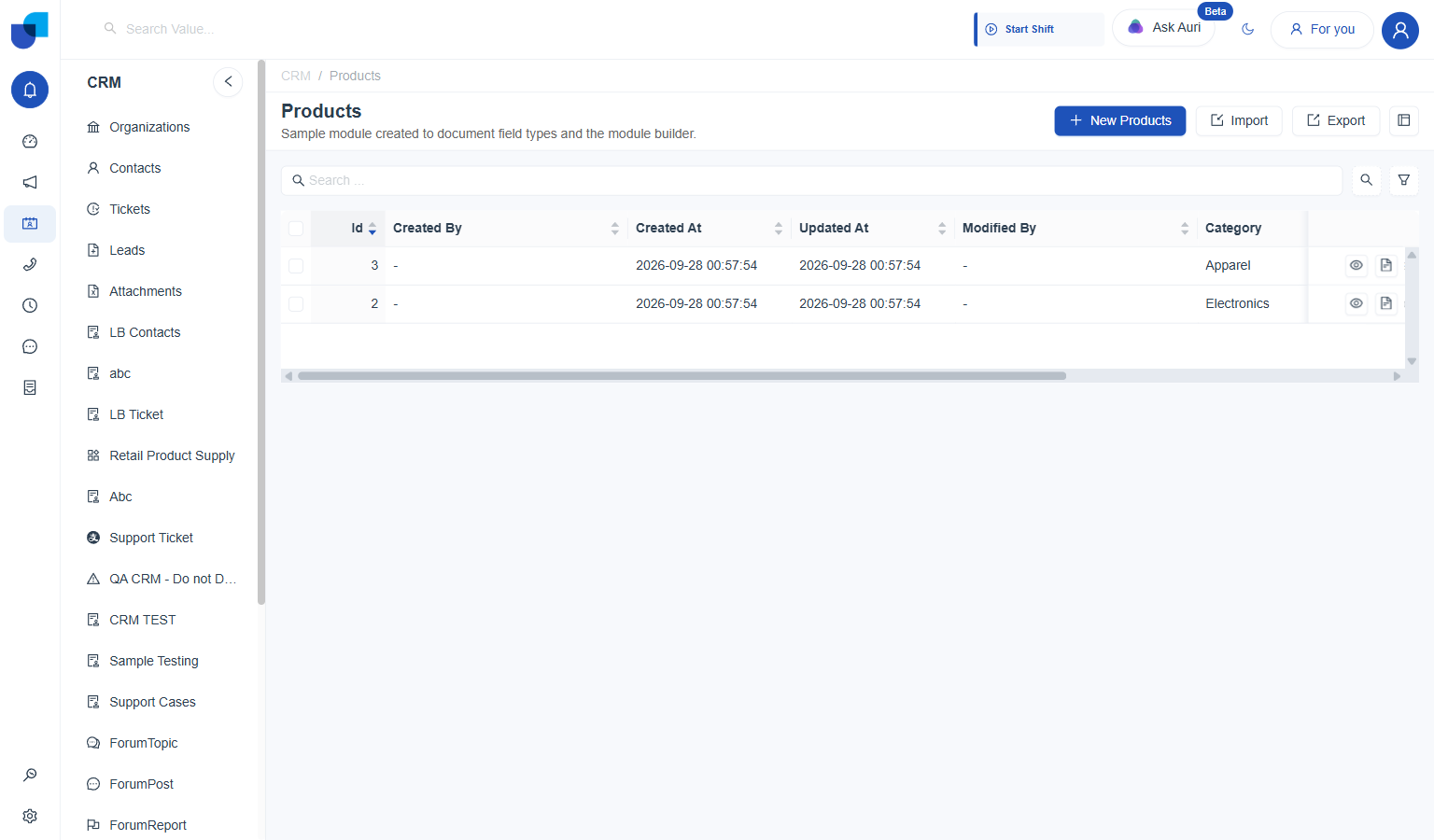Click the Start Shift button
The width and height of the screenshot is (1434, 840).
click(x=1038, y=29)
